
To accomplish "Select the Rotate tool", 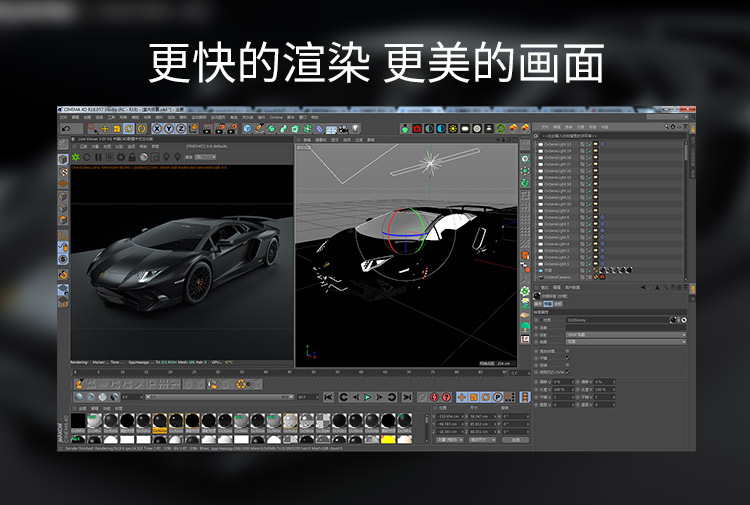I will [x=129, y=129].
